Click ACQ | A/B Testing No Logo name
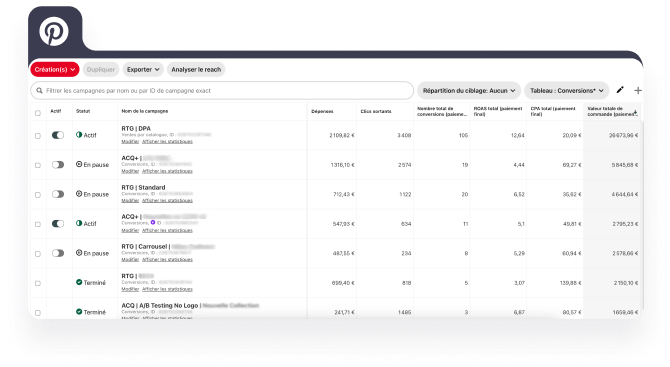Screen dimensions: 670x367 (160, 305)
